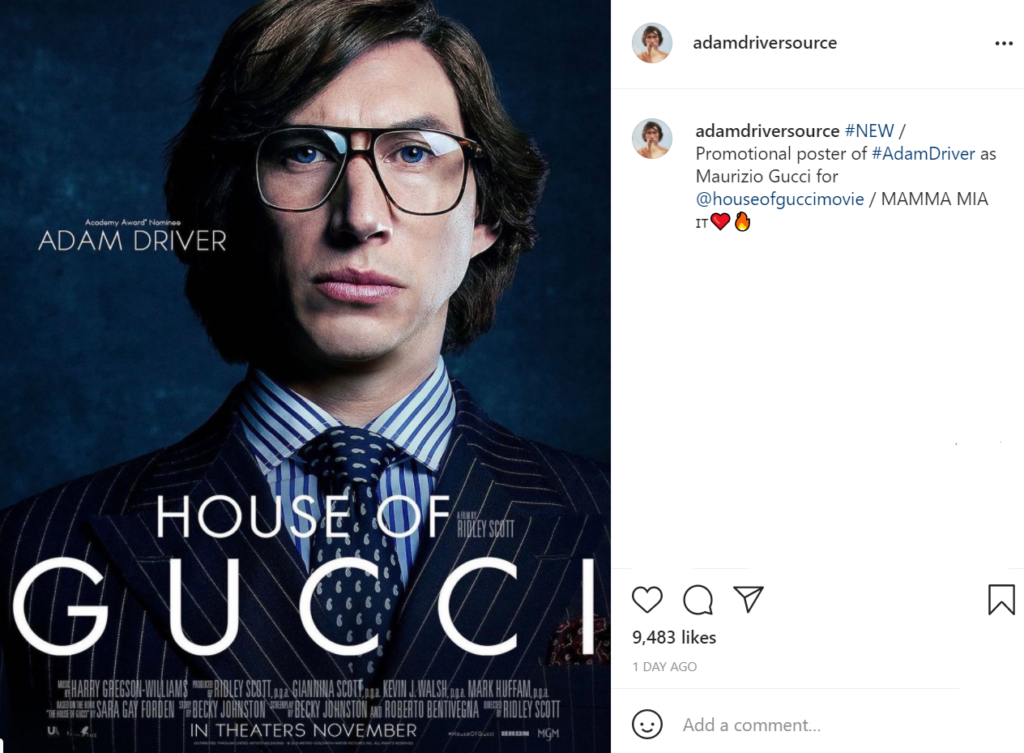Viewport: 1024px width, 753px height.
Task: Click the House of Gucci poster image
Action: (305, 376)
